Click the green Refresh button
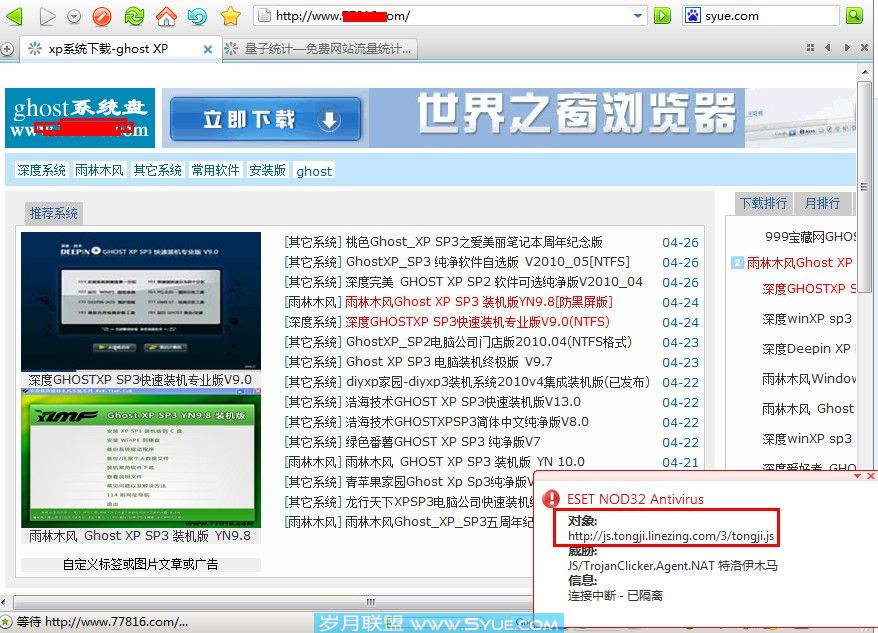Image resolution: width=878 pixels, height=633 pixels. click(x=134, y=16)
